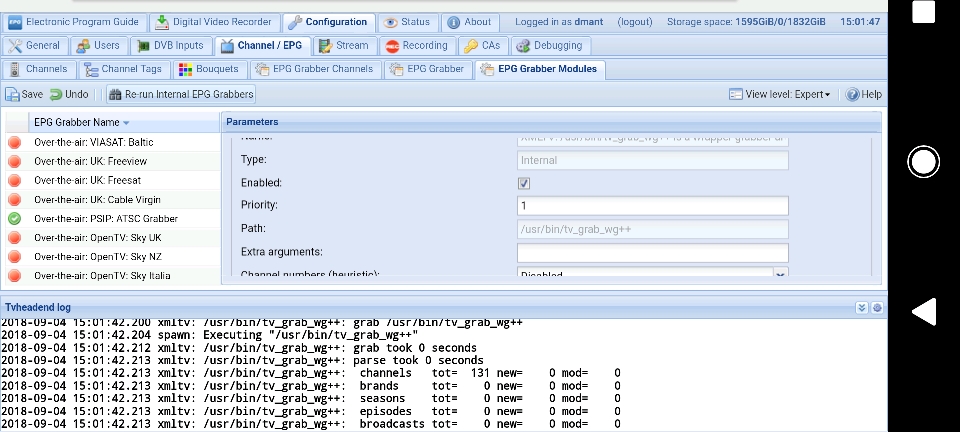
Task: Select the UK: Freesat grabber row
Action: click(113, 180)
